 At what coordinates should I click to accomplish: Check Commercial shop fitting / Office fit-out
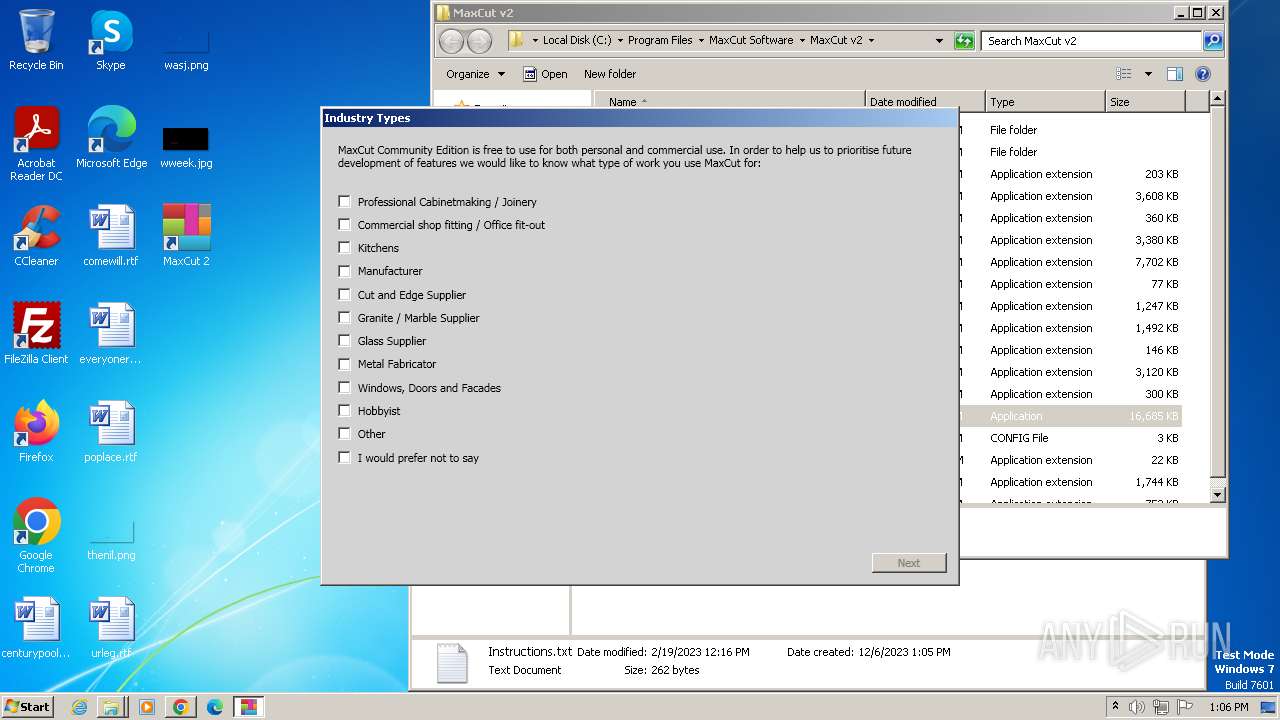coord(344,224)
